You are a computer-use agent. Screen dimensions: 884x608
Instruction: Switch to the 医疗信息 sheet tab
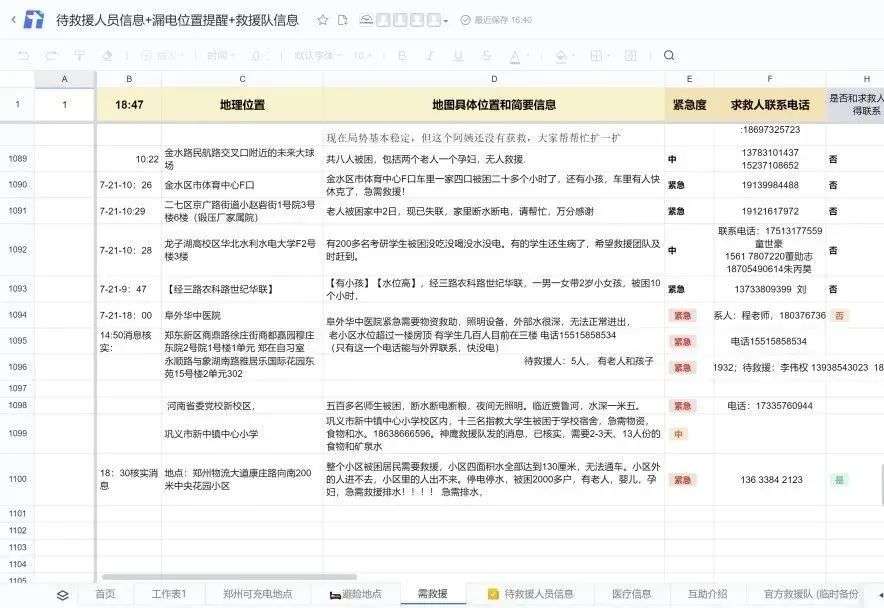(x=631, y=594)
